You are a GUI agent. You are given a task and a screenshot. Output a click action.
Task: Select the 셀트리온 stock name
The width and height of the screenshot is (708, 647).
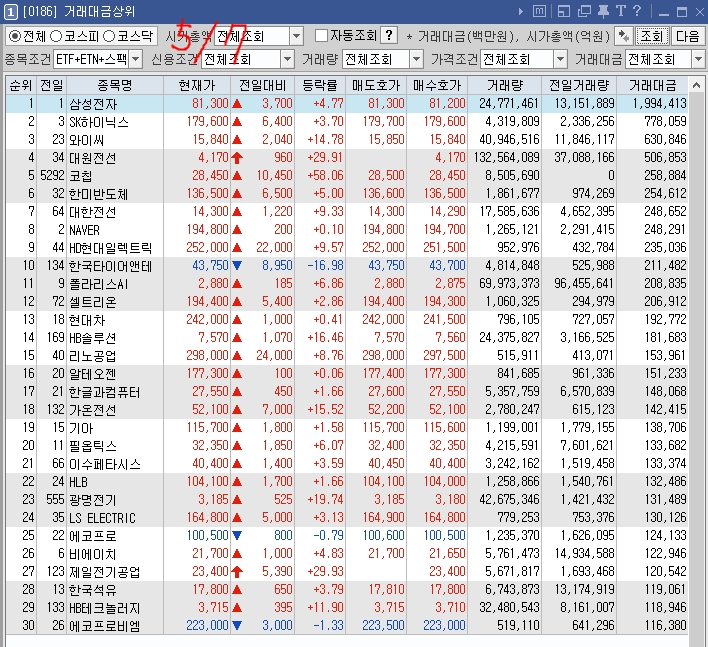[93, 302]
